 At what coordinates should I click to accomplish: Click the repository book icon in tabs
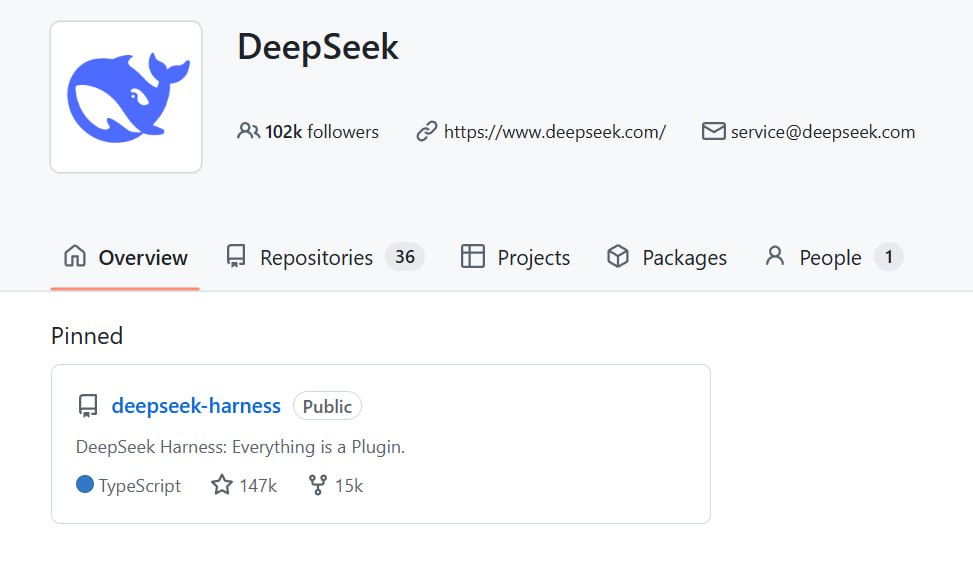236,256
